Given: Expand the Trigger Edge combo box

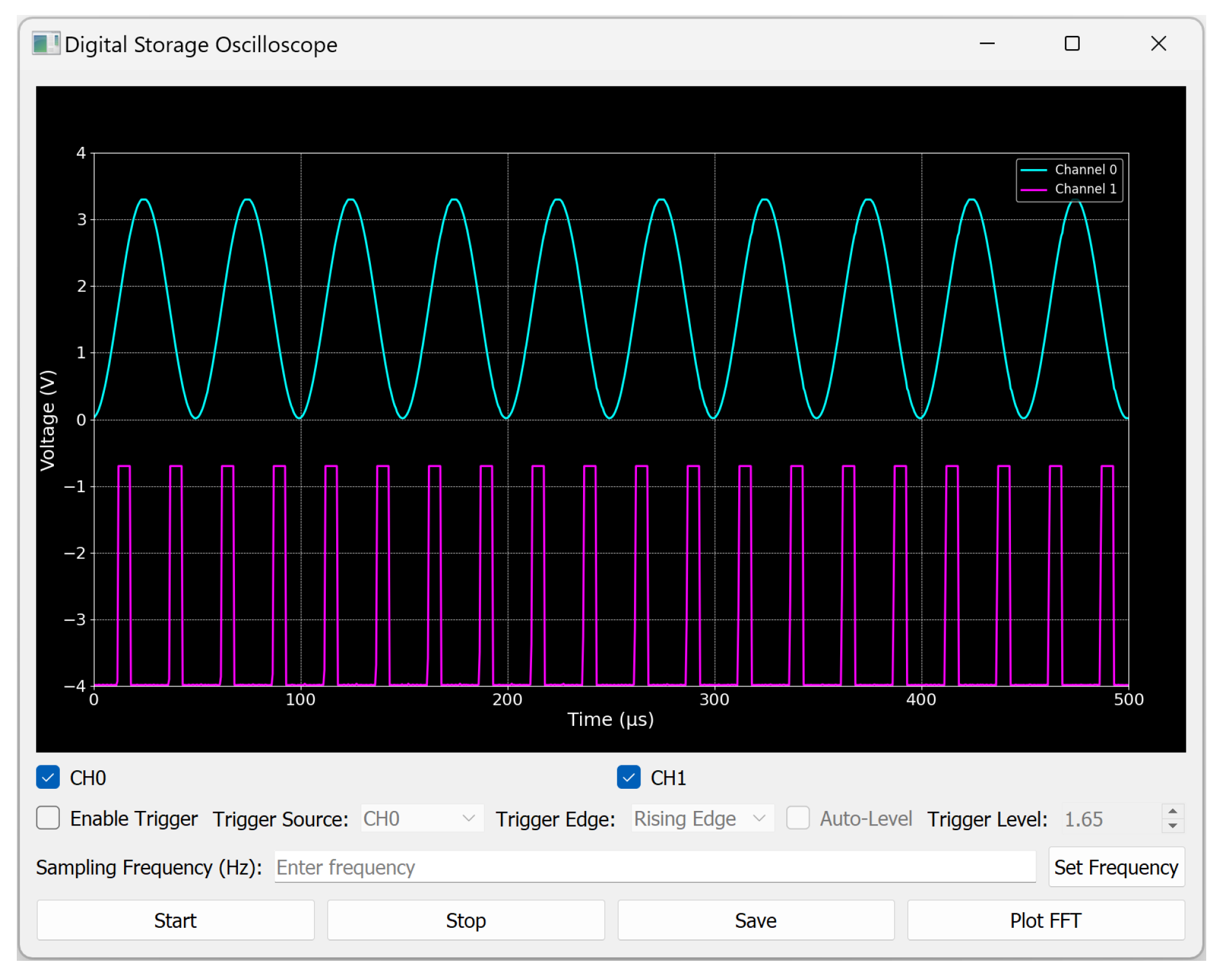Looking at the screenshot, I should [702, 819].
